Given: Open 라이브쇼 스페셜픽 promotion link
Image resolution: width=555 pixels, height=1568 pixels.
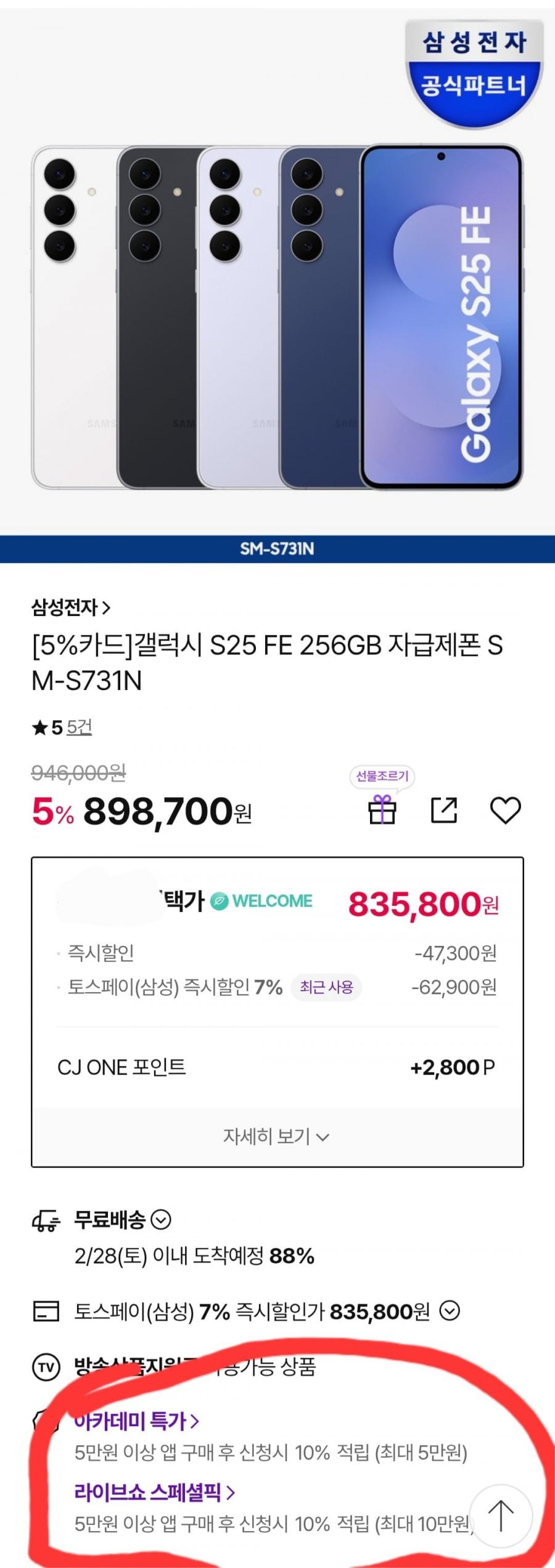Looking at the screenshot, I should point(154,1492).
